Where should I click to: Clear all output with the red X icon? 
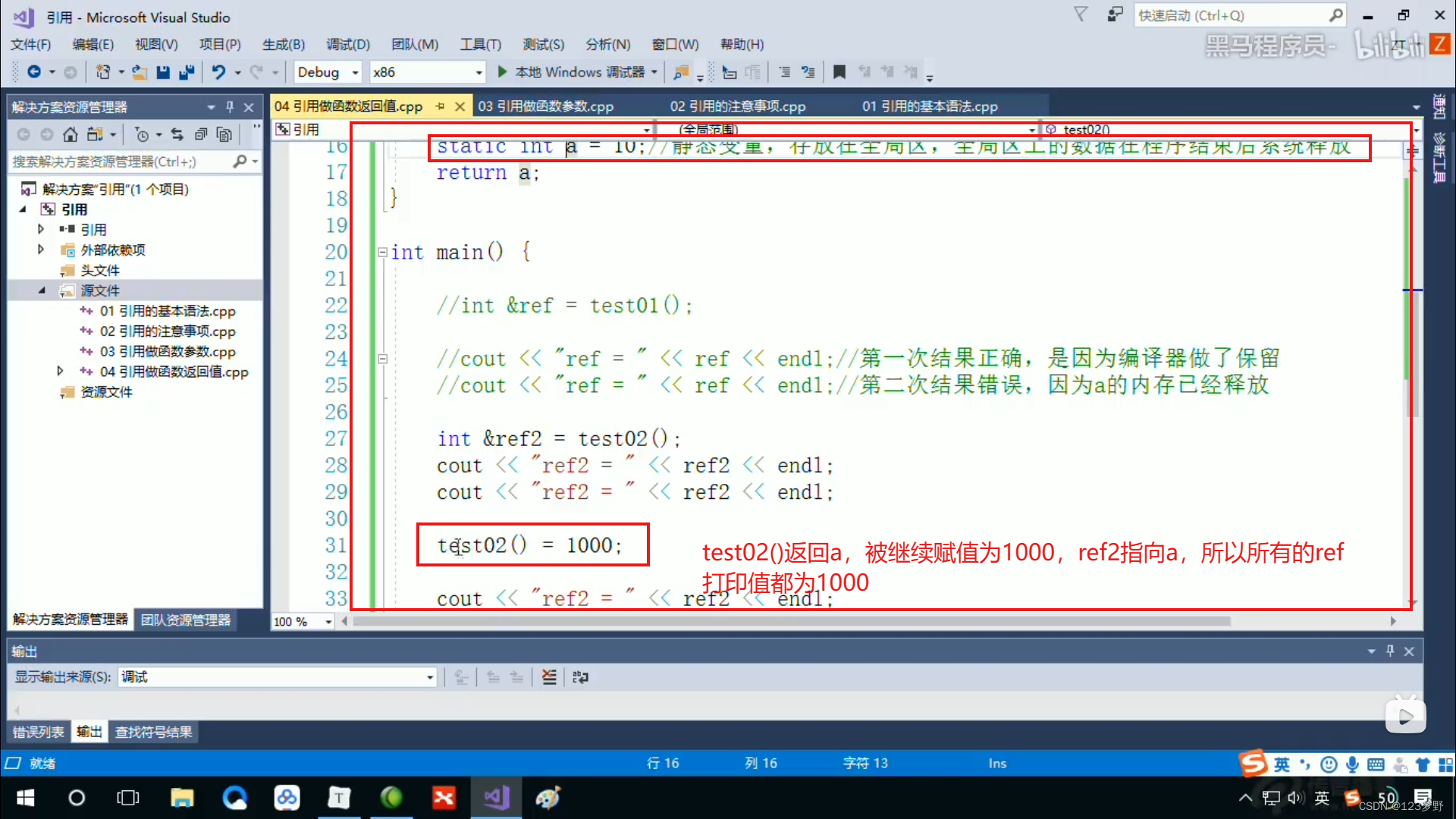[x=549, y=677]
